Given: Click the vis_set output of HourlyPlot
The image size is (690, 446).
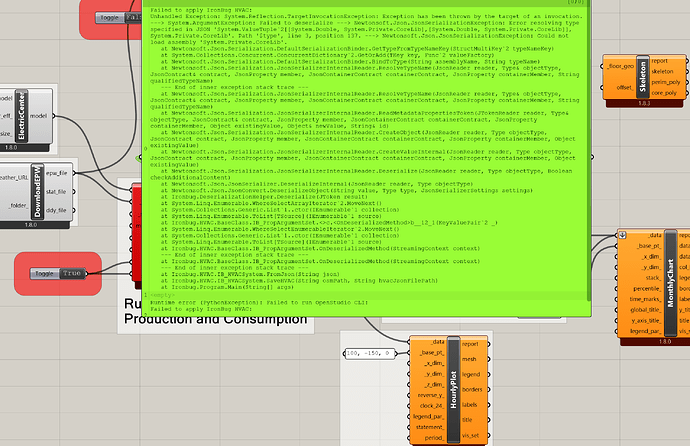Looking at the screenshot, I should (470, 435).
